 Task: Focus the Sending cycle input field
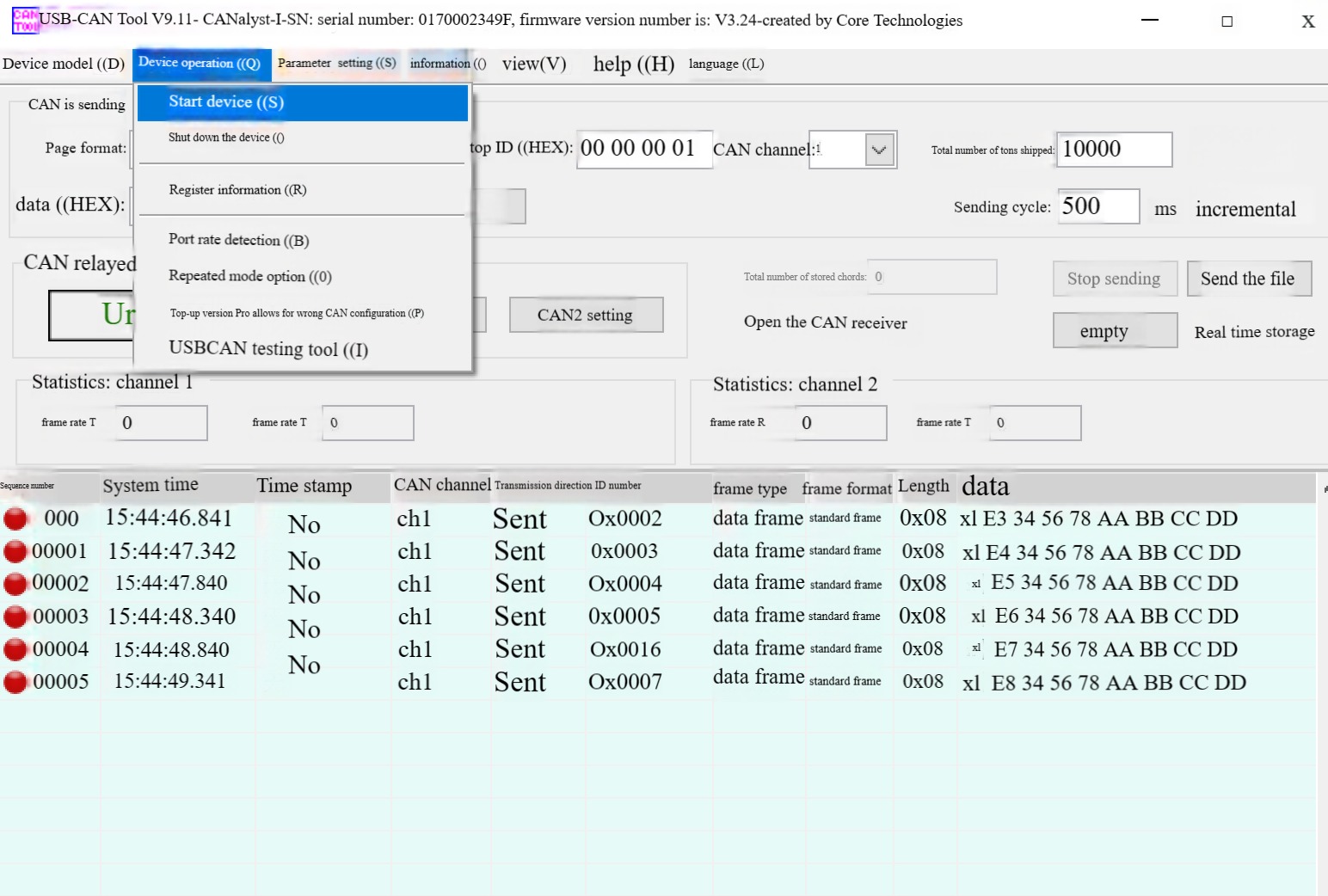point(1098,206)
